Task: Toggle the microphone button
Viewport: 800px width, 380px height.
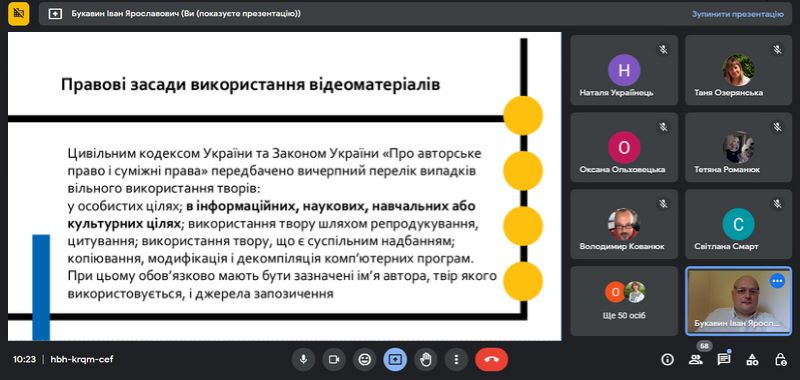Action: 304,360
